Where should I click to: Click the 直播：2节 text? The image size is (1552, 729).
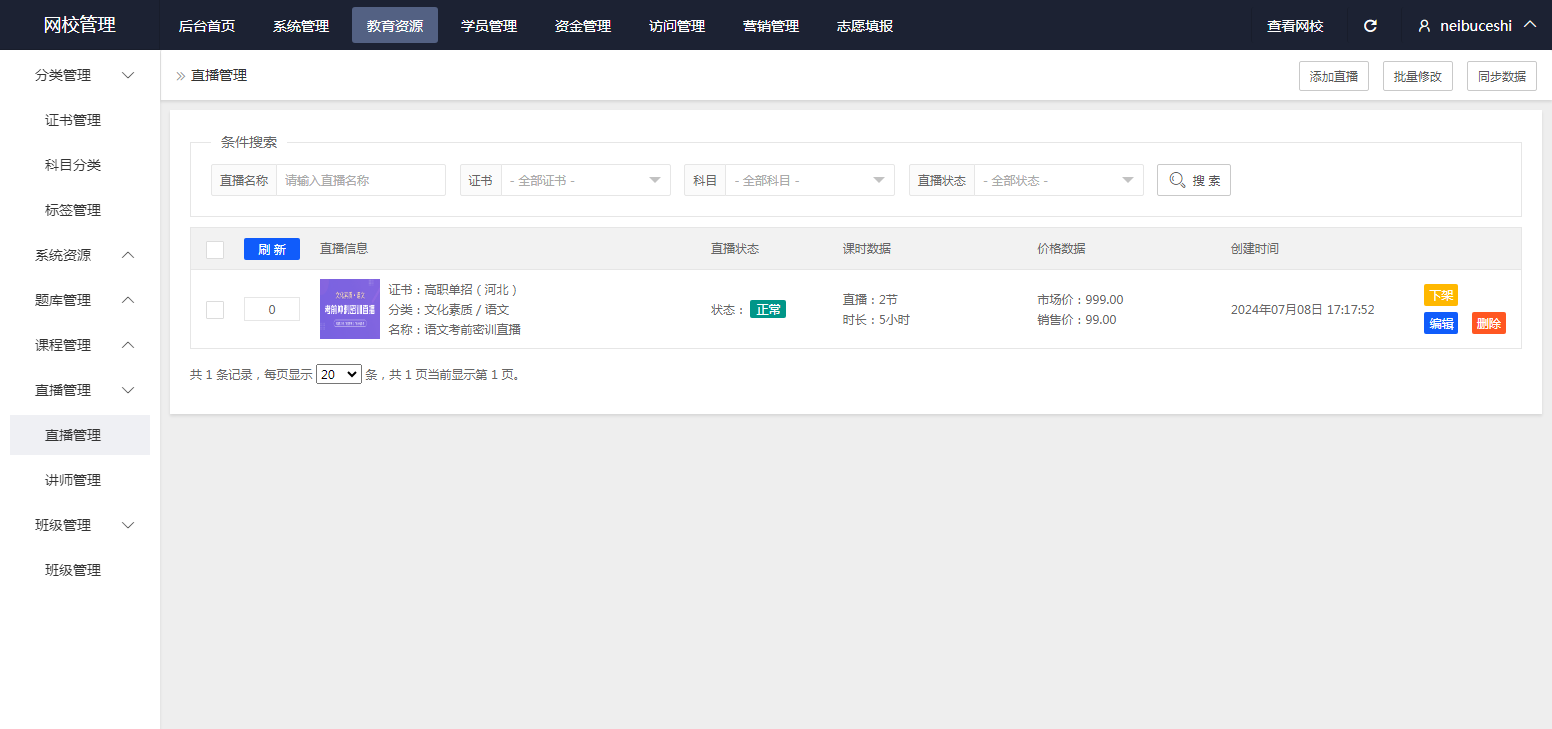point(870,299)
